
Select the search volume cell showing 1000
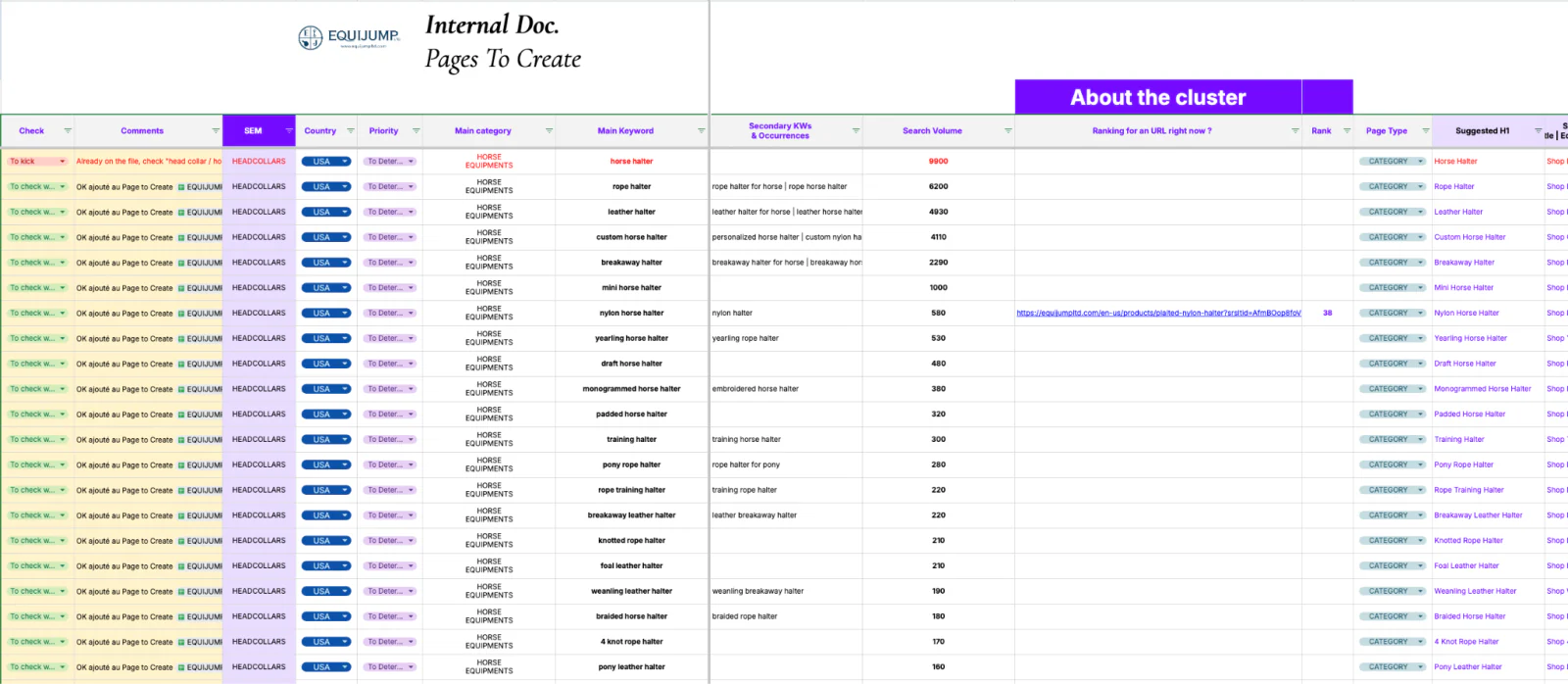(x=939, y=288)
